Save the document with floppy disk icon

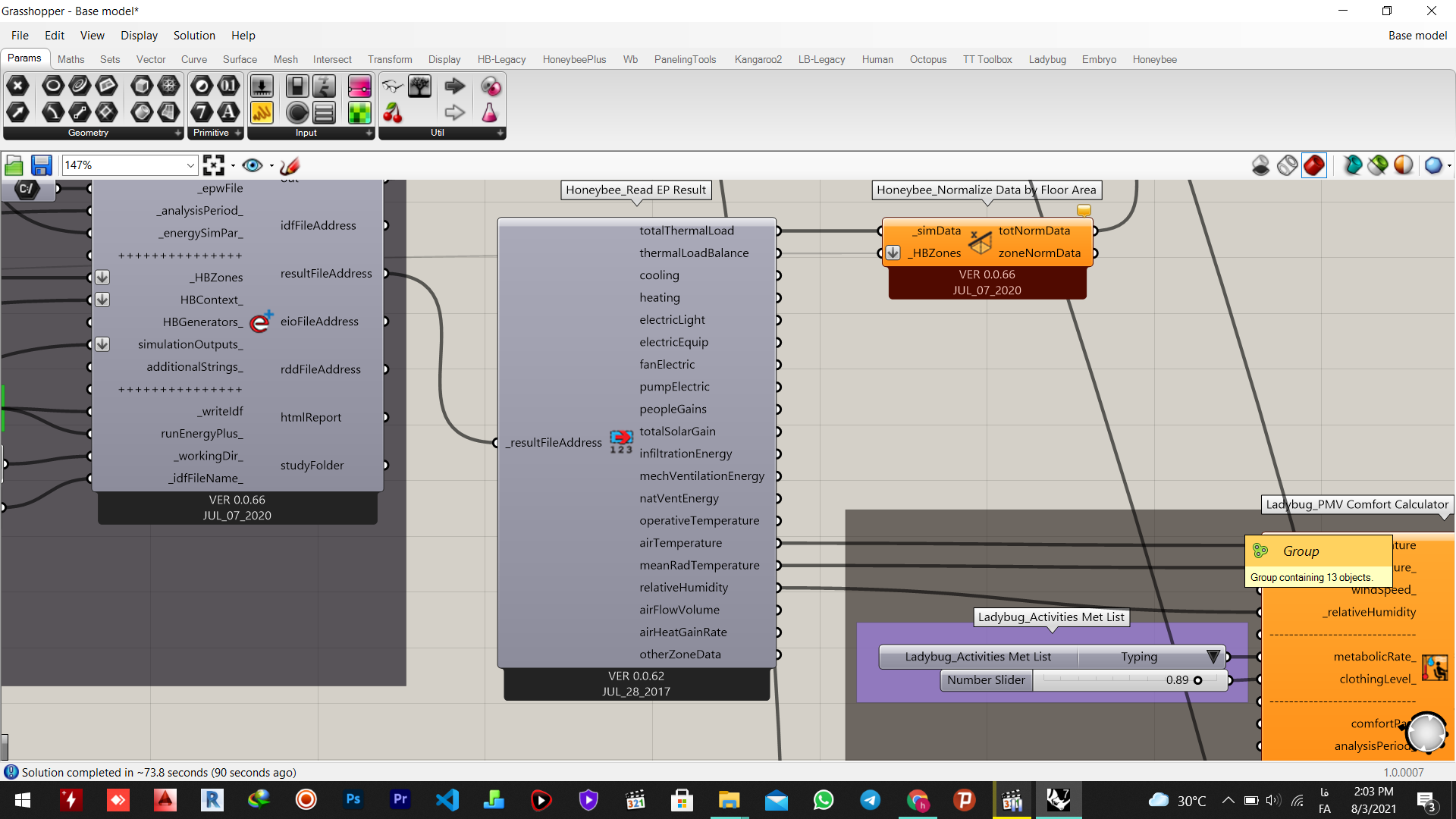tap(41, 165)
